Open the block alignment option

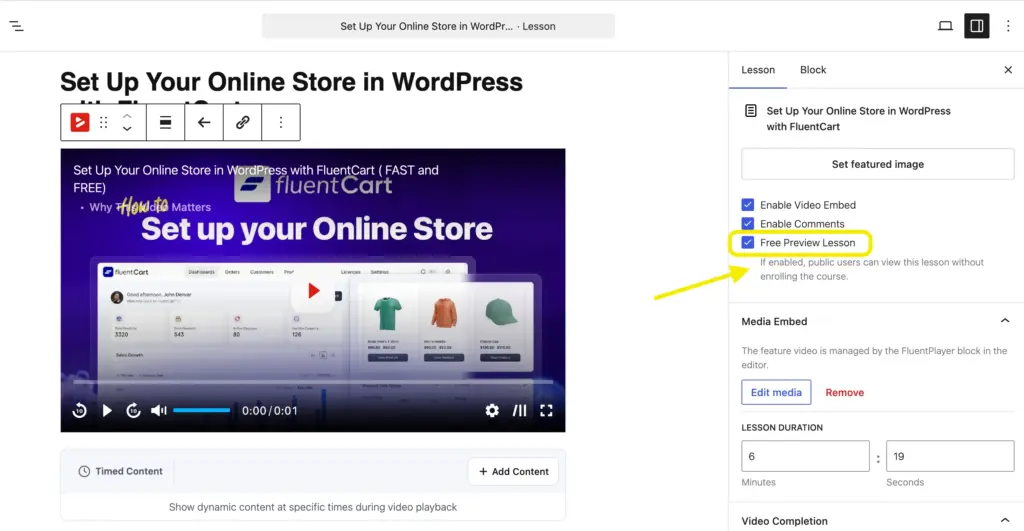click(x=165, y=122)
